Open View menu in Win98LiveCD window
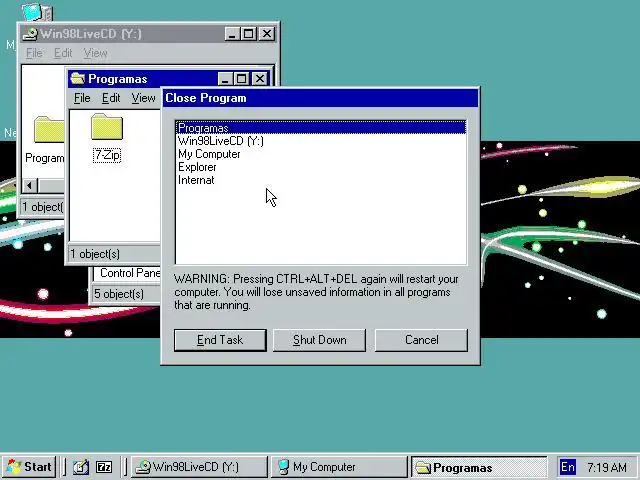This screenshot has width=640, height=480. click(x=95, y=53)
